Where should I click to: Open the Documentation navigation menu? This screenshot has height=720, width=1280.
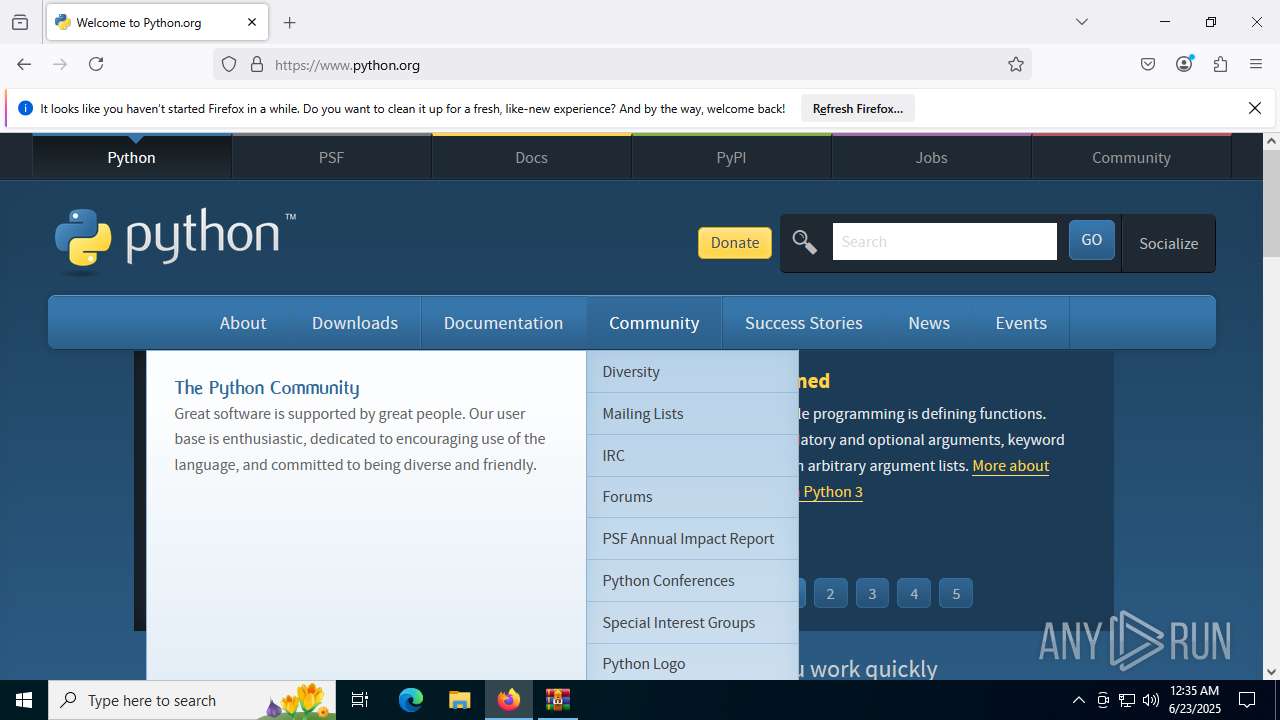click(x=503, y=323)
